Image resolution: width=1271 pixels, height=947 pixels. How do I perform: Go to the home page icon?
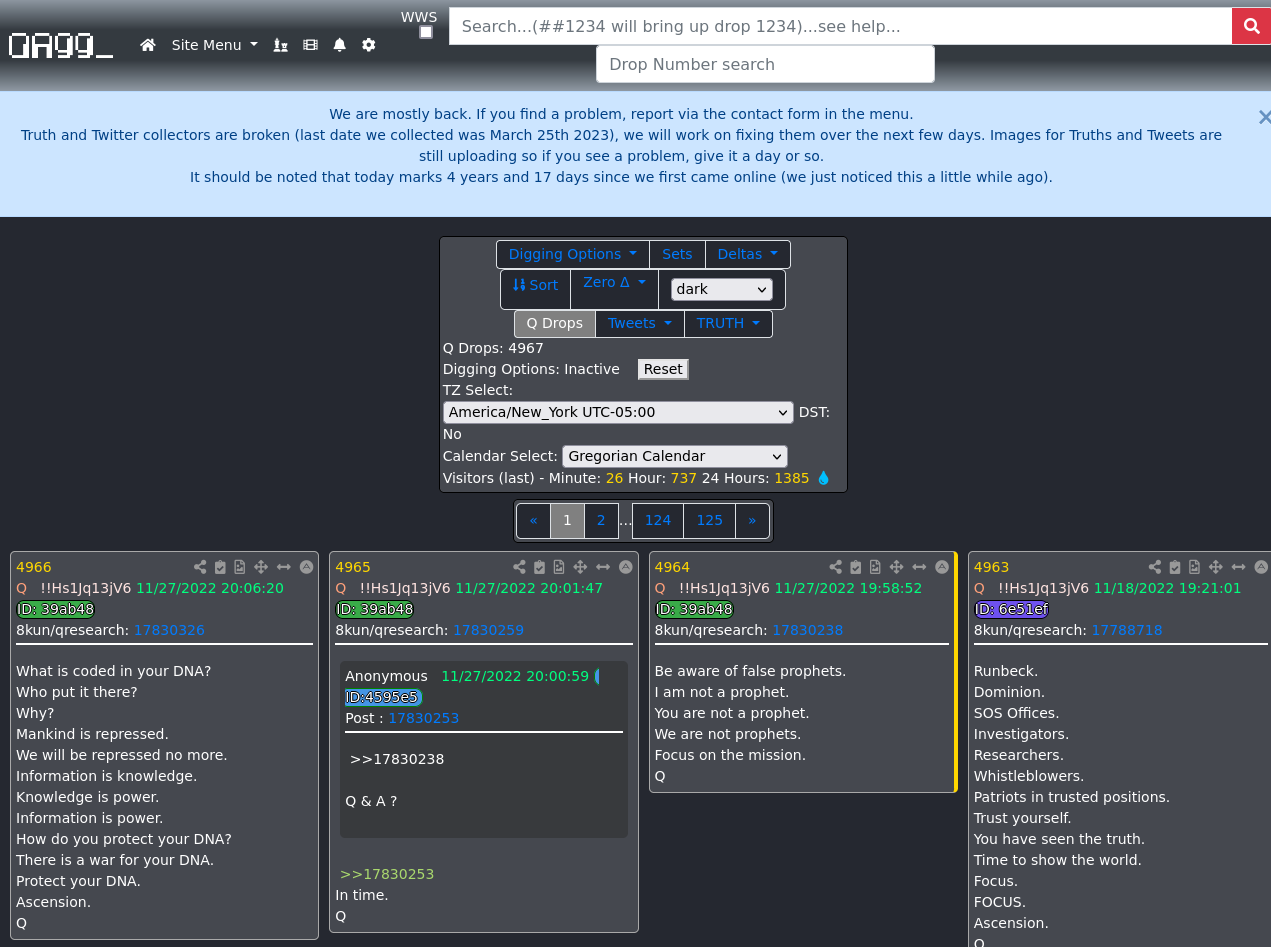pyautogui.click(x=148, y=45)
